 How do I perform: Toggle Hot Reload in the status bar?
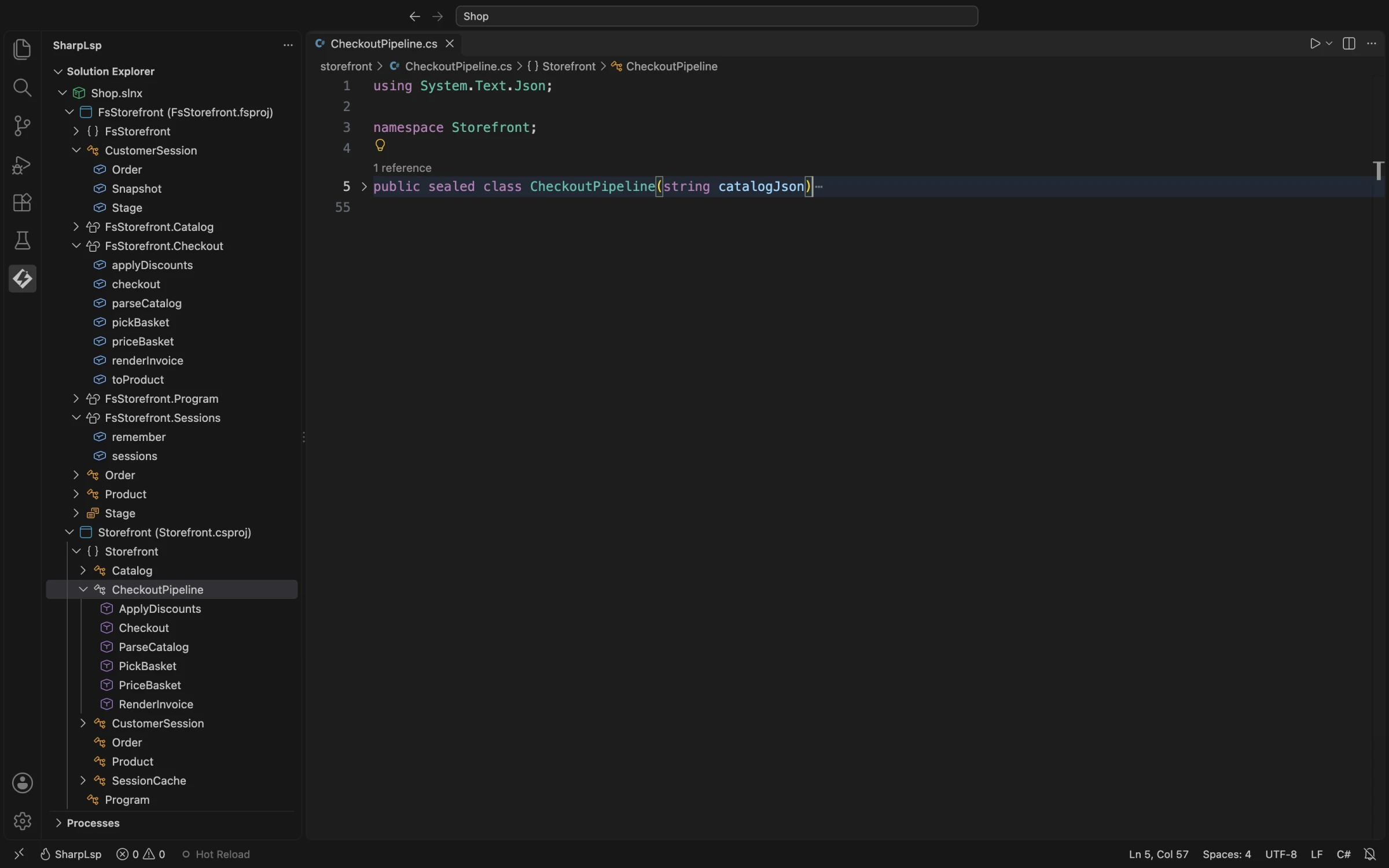(x=216, y=854)
